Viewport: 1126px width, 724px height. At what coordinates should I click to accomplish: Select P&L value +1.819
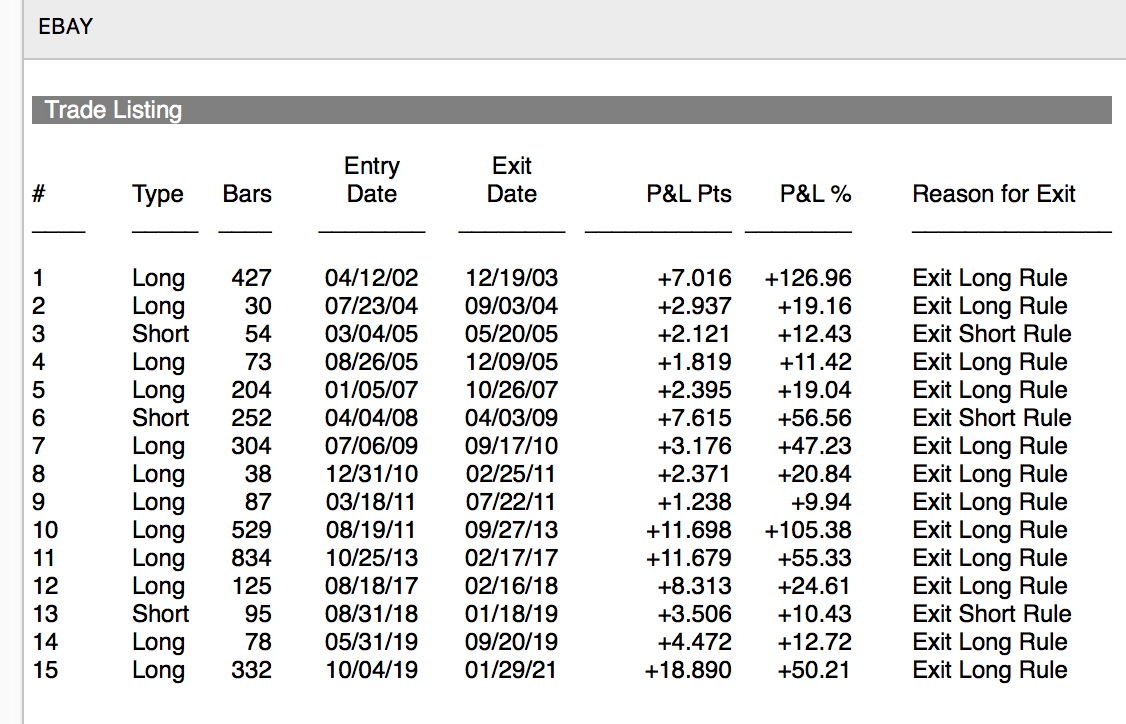694,362
